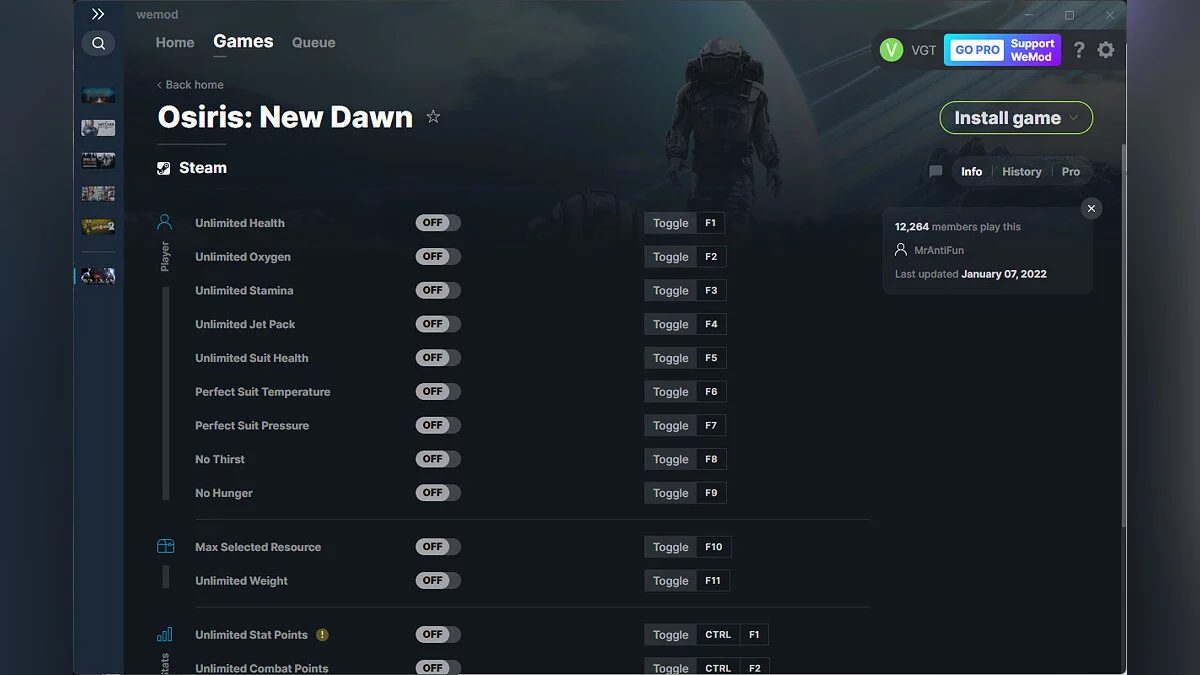Viewport: 1200px width, 675px height.
Task: Toggle Unlimited Health switch
Action: point(438,223)
